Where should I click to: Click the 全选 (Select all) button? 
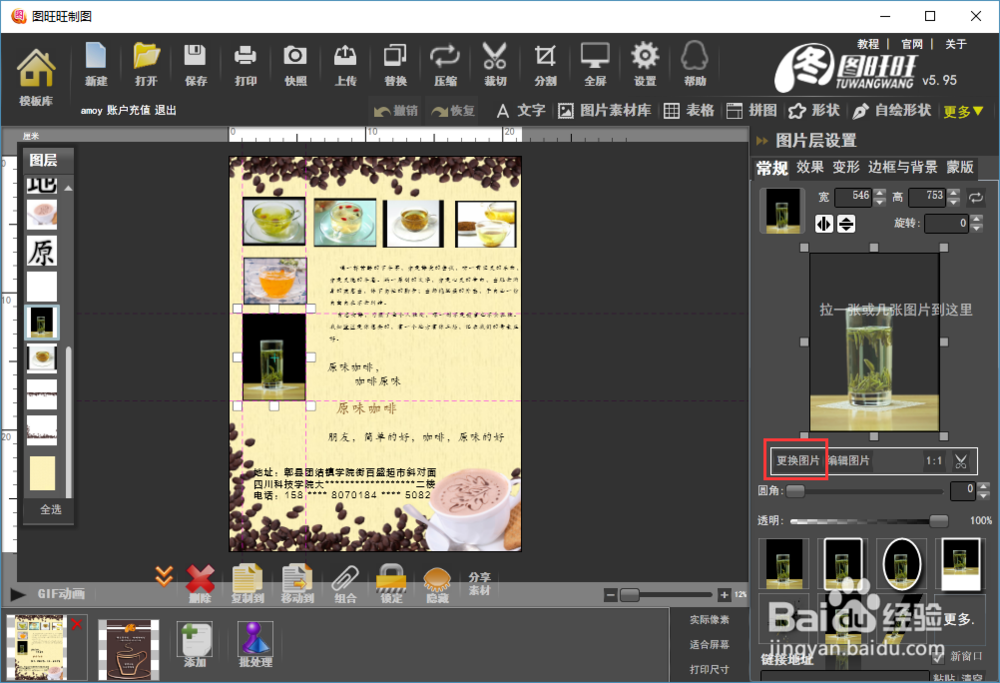coord(50,510)
